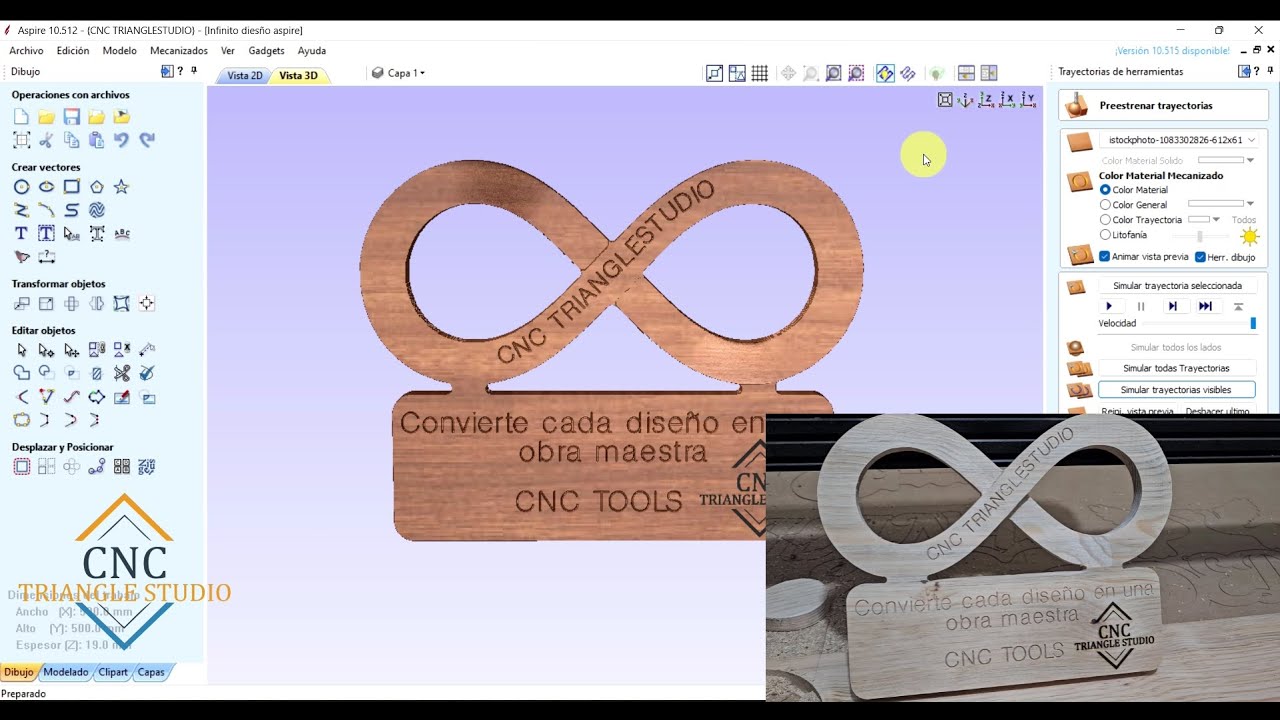Select the draw rectangle tool
Screen dimensions: 1280x720
(72, 187)
